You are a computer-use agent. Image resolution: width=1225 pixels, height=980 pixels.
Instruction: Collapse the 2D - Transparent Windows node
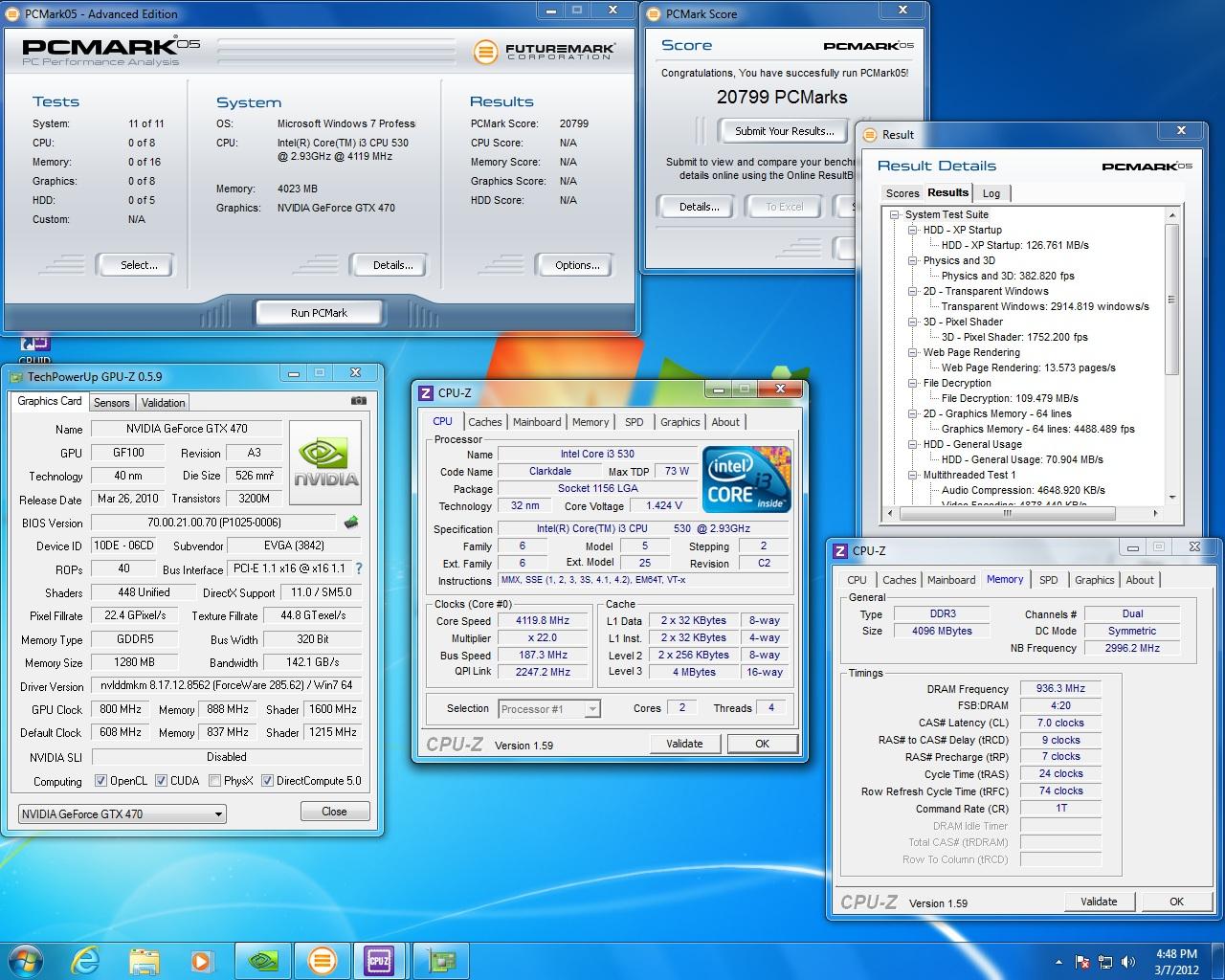tap(913, 291)
